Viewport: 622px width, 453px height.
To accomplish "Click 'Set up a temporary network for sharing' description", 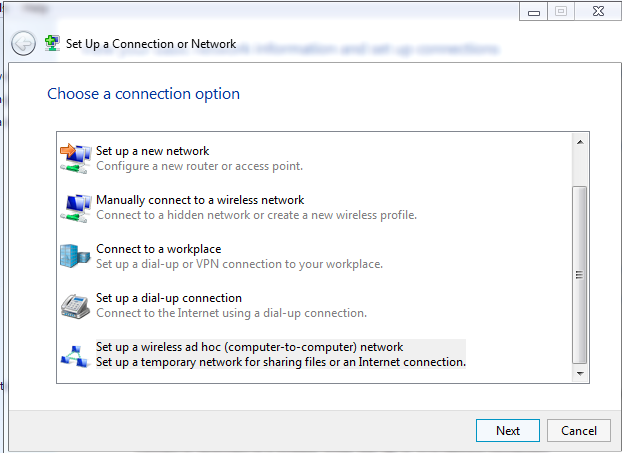I will (281, 362).
